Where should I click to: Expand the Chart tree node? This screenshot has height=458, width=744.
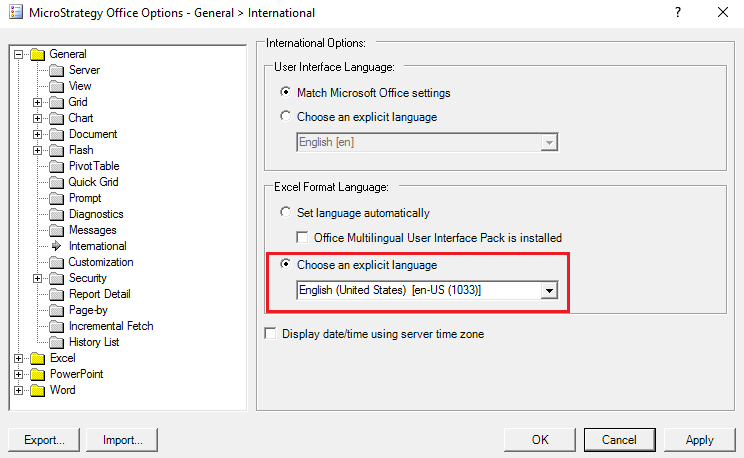(x=37, y=119)
